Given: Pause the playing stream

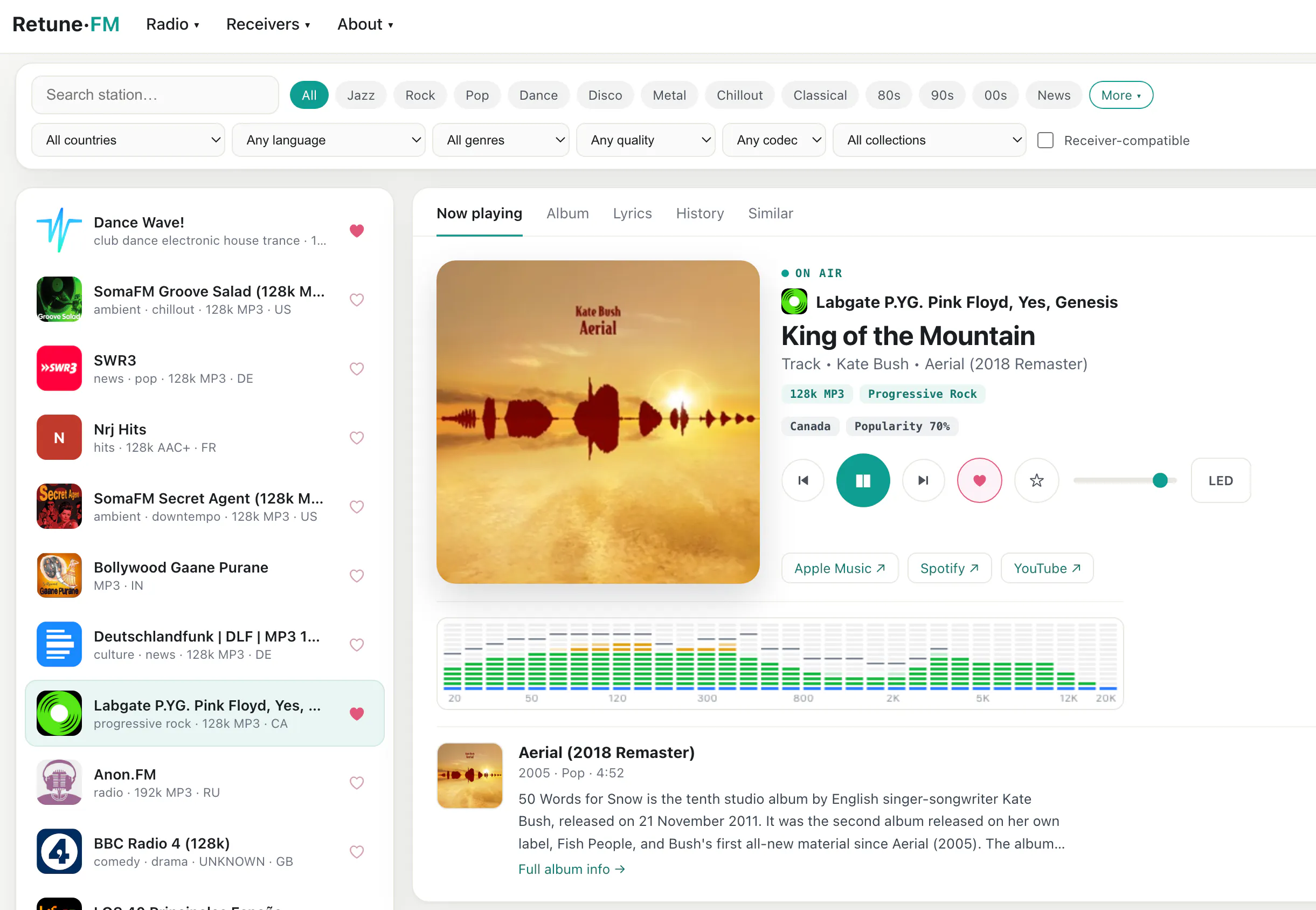Looking at the screenshot, I should (863, 480).
